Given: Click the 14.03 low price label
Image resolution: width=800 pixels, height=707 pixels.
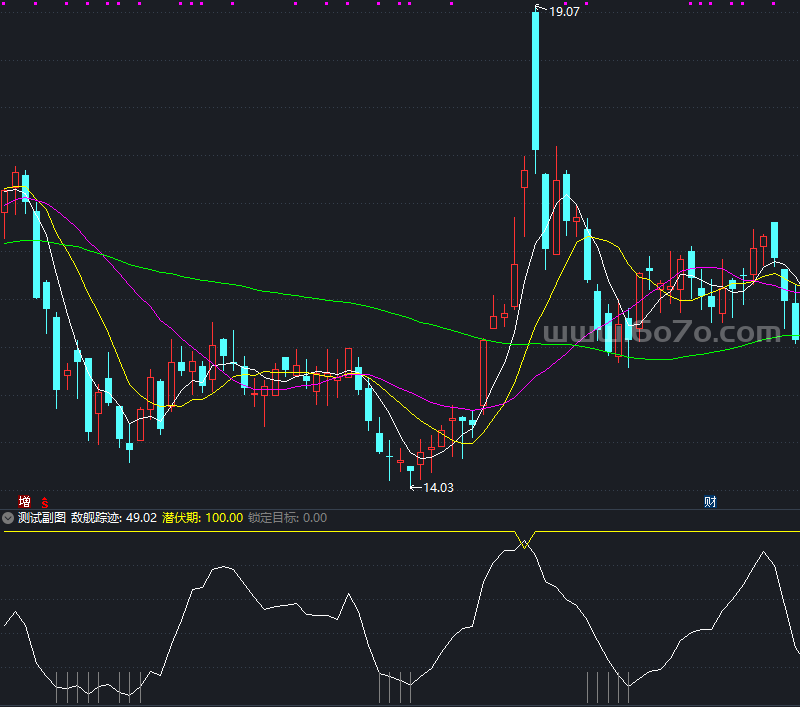Looking at the screenshot, I should [438, 488].
